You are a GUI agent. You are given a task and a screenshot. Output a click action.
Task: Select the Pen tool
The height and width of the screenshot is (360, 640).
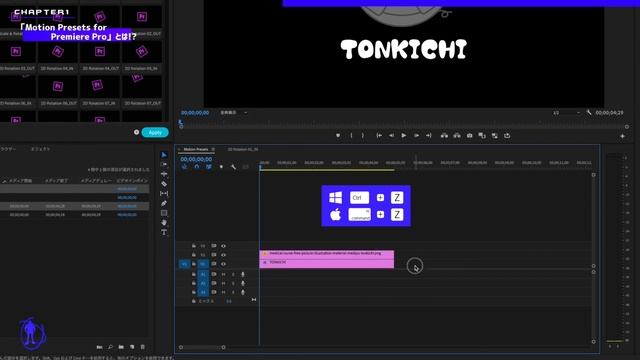pos(164,203)
